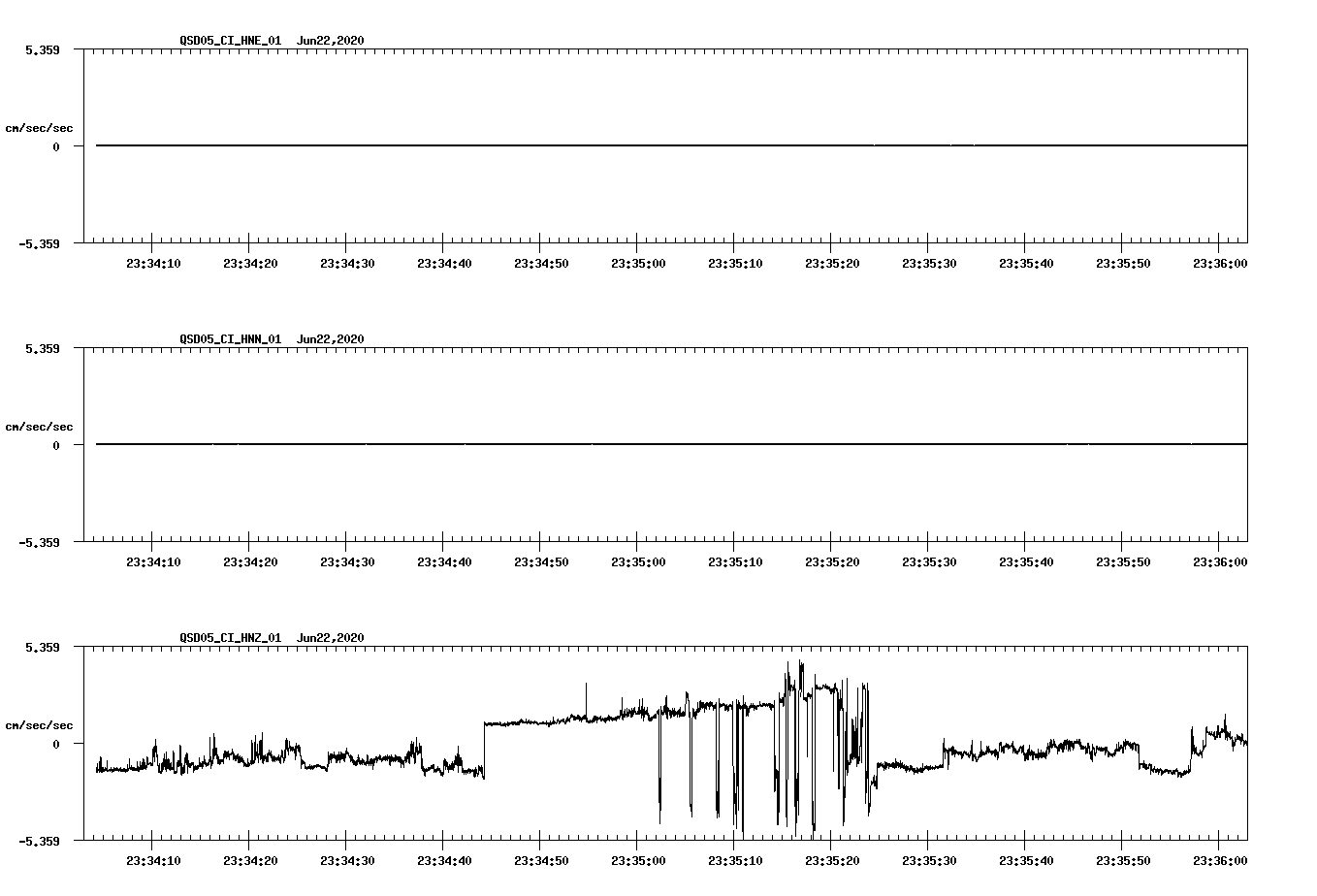Viewport: 1317px width, 896px height.
Task: Click the cm/sec/sec unit label on HNE plot
Action: pos(39,128)
